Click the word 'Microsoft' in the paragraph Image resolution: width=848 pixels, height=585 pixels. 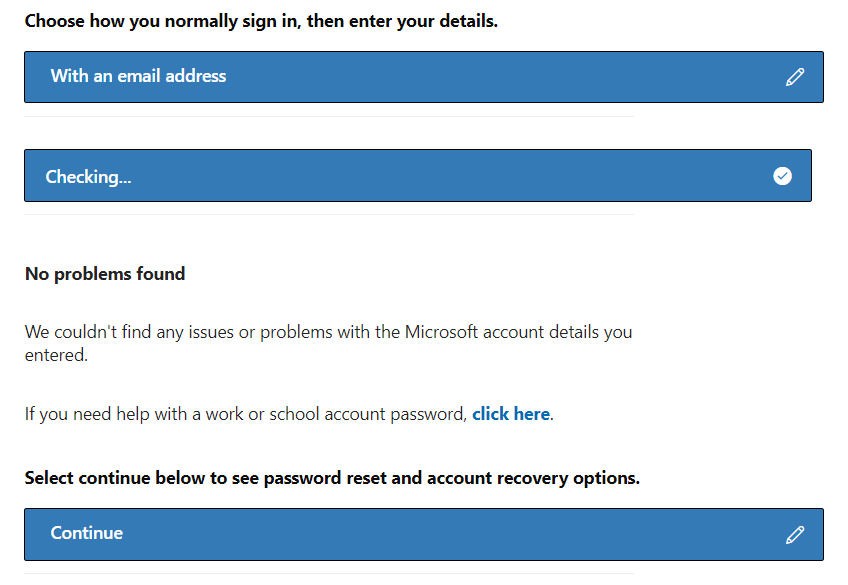[441, 331]
